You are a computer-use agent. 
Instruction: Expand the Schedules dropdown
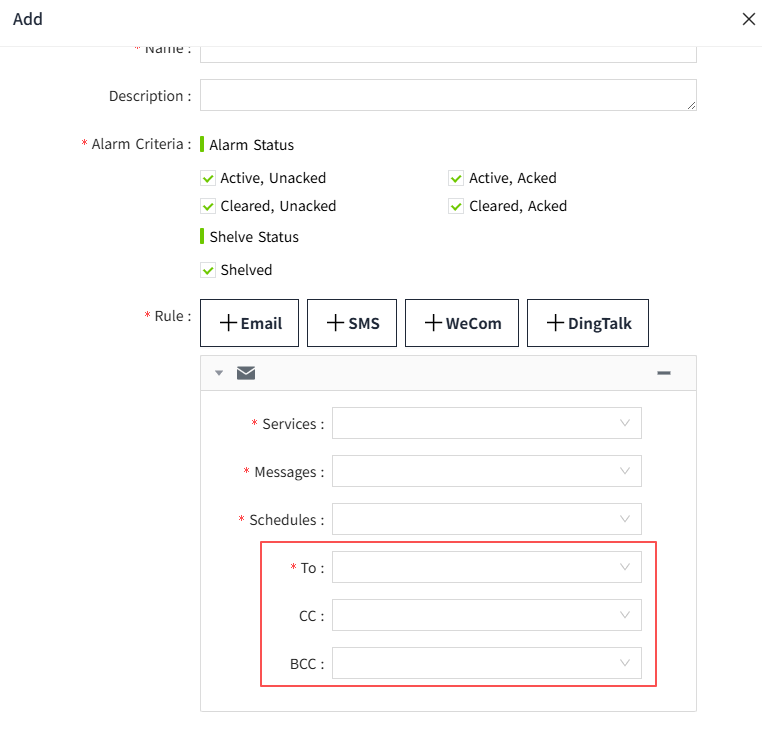486,519
